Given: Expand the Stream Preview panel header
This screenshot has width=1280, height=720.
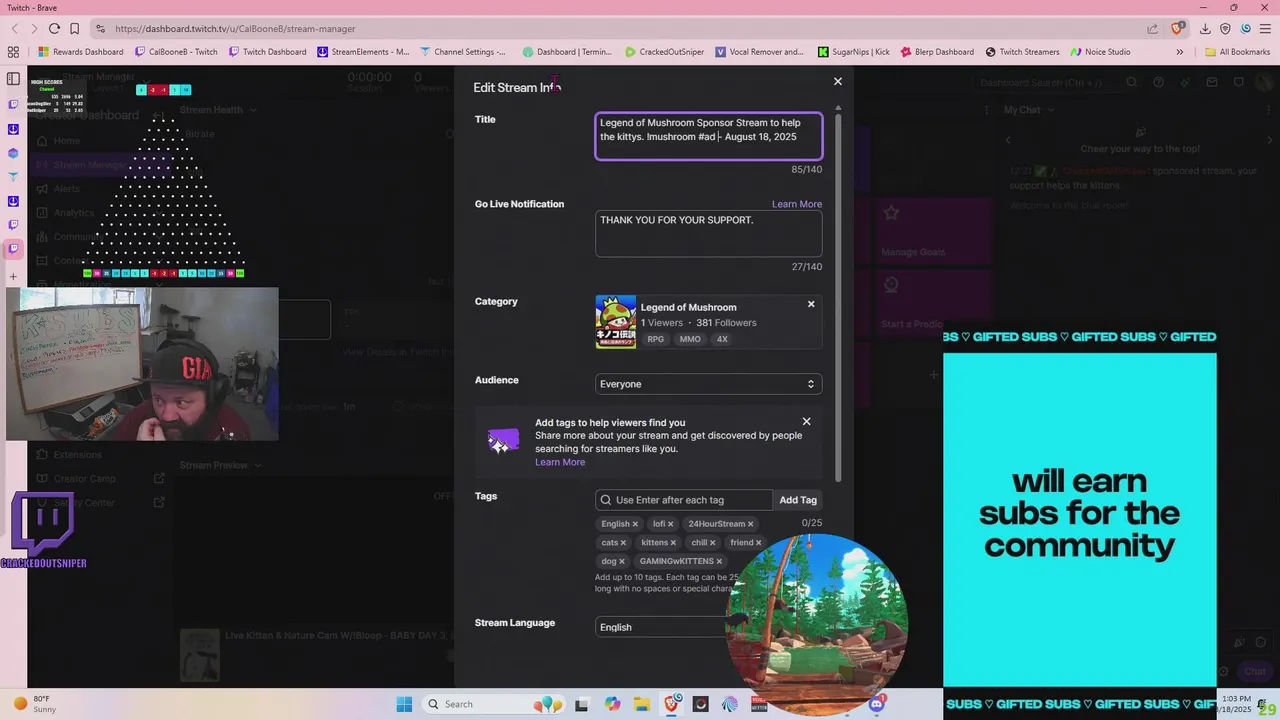Looking at the screenshot, I should 220,465.
